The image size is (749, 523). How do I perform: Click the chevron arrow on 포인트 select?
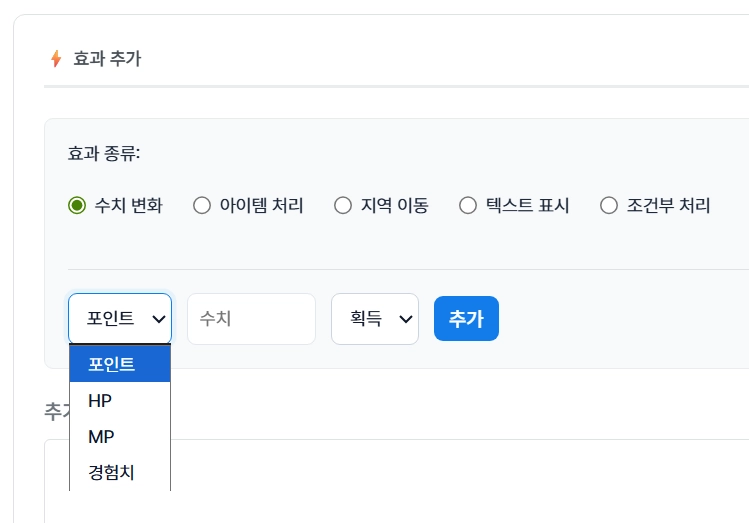click(158, 319)
